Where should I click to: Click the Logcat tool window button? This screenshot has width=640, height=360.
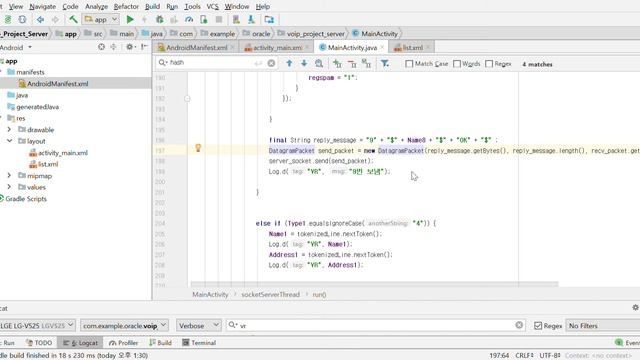pyautogui.click(x=81, y=342)
